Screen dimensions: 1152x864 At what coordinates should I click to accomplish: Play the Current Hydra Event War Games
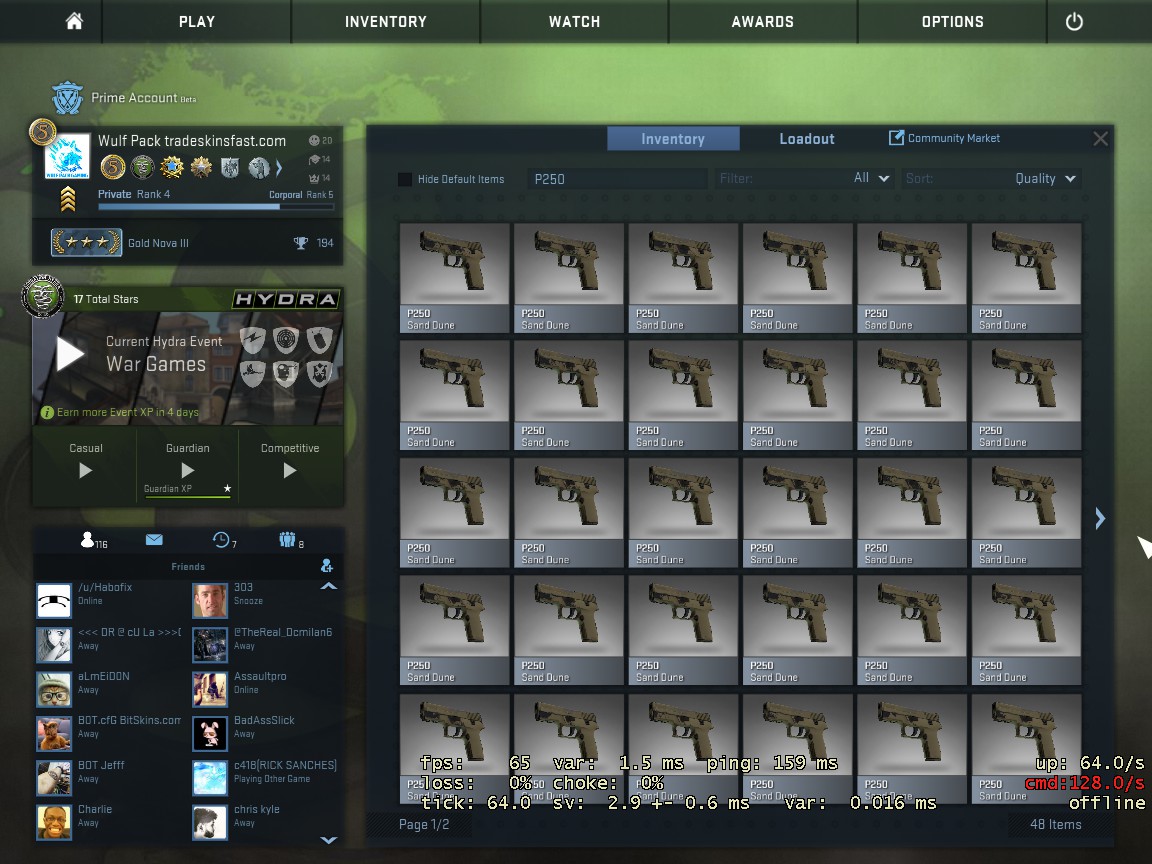(71, 355)
